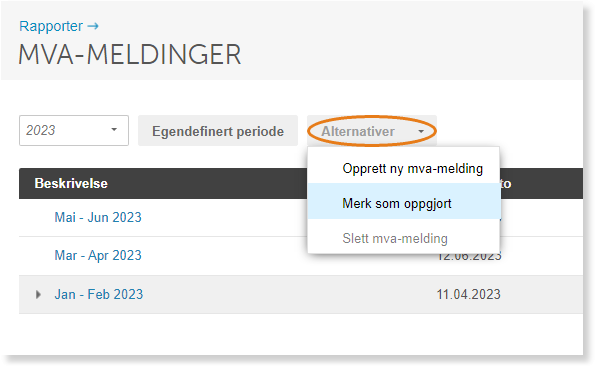This screenshot has width=596, height=368.
Task: Click the small caret next to Alternativer
Action: [421, 132]
